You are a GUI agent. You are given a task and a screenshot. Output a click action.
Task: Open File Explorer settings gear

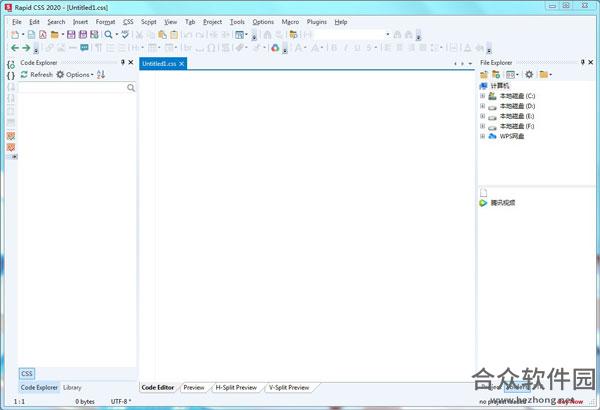529,75
